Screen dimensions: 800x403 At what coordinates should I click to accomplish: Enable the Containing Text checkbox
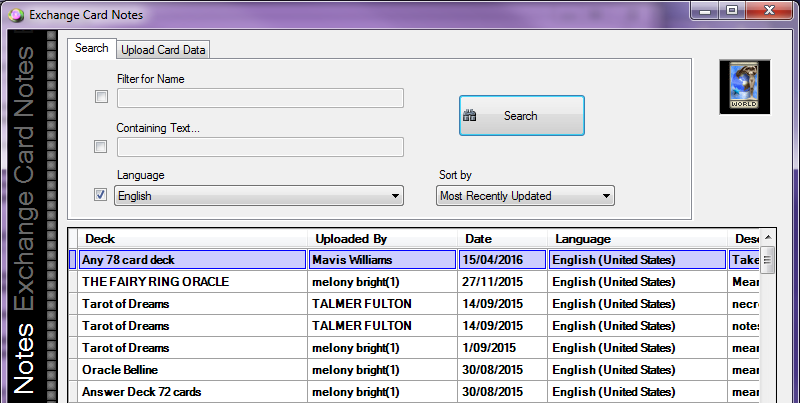point(101,146)
